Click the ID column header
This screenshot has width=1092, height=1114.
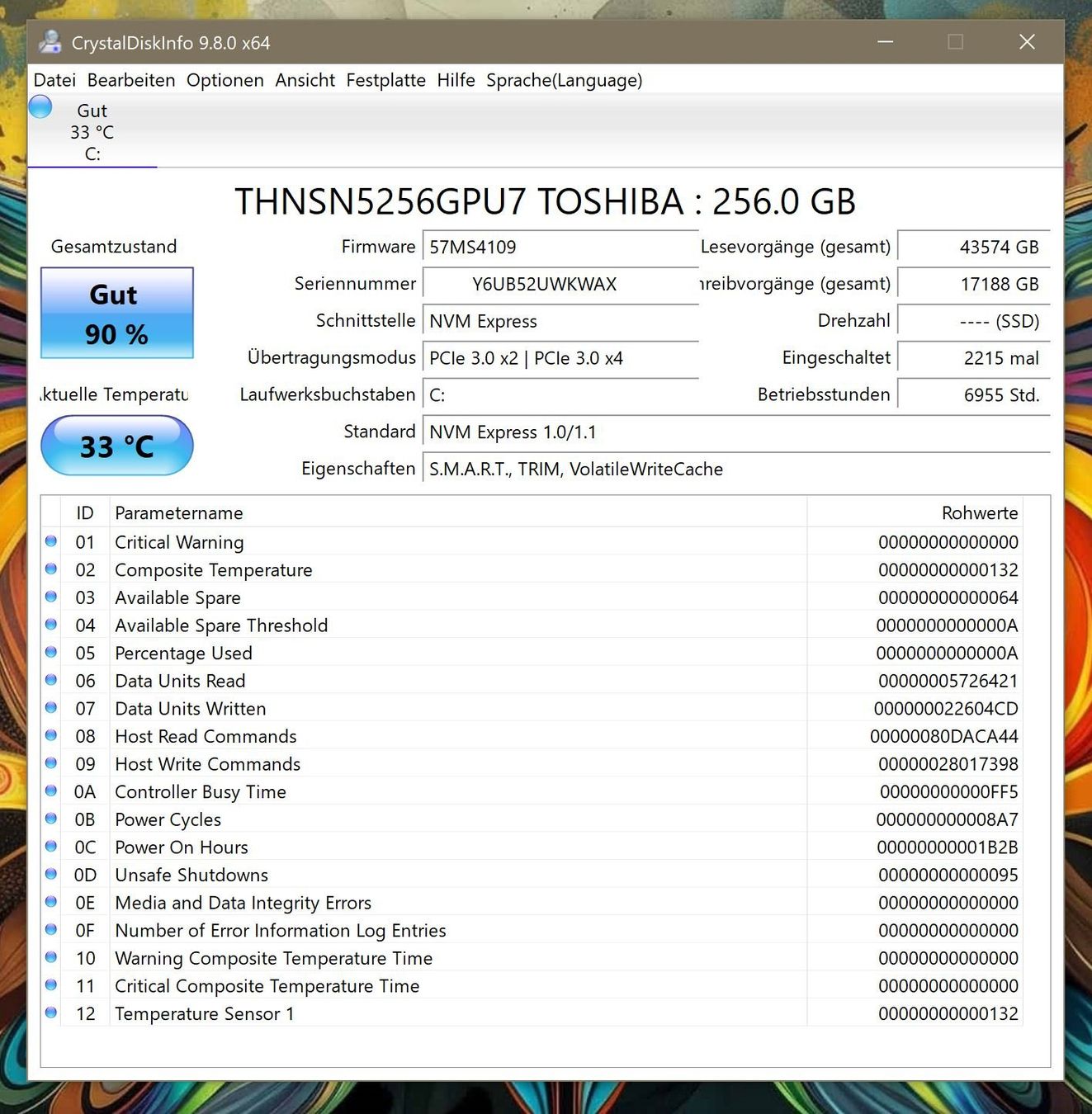click(x=85, y=513)
